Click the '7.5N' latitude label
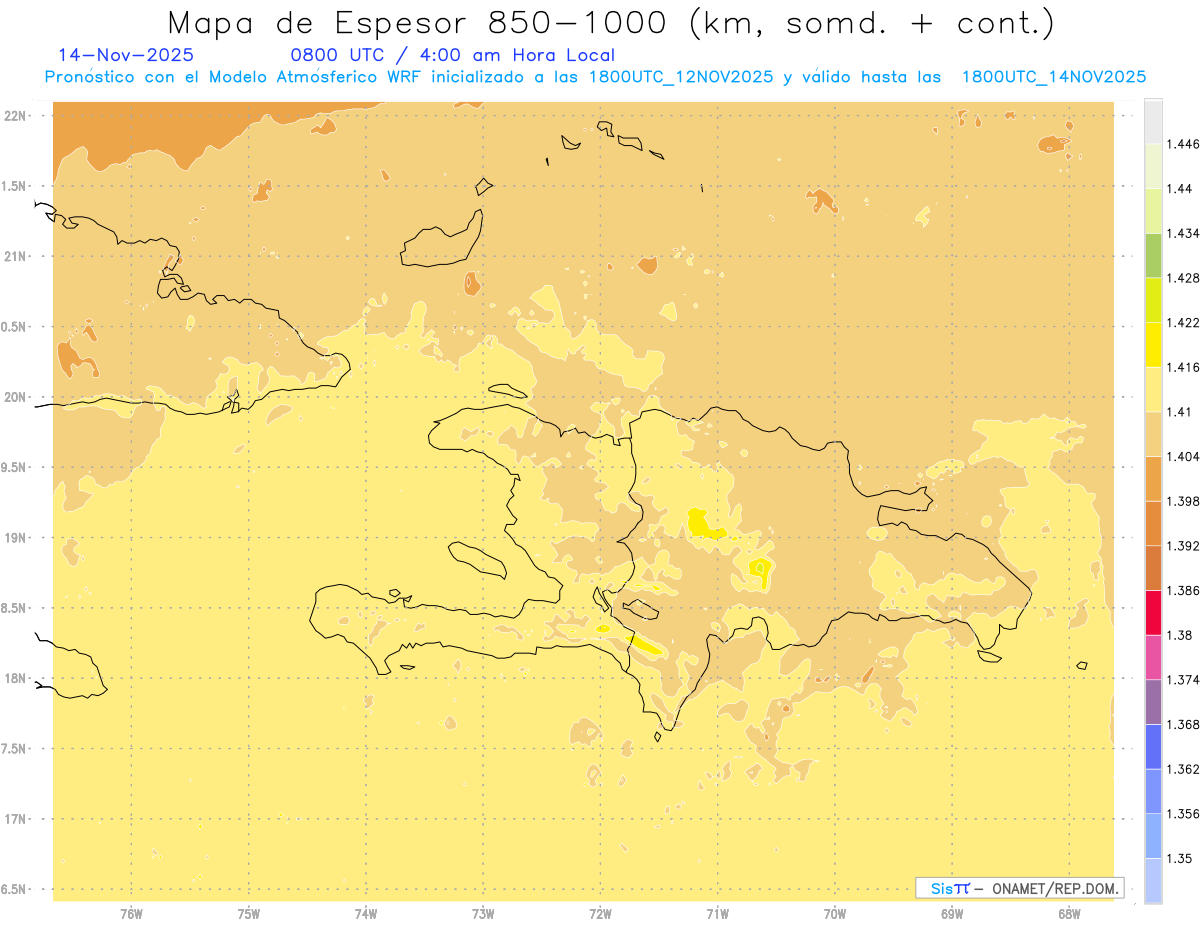 (14, 749)
